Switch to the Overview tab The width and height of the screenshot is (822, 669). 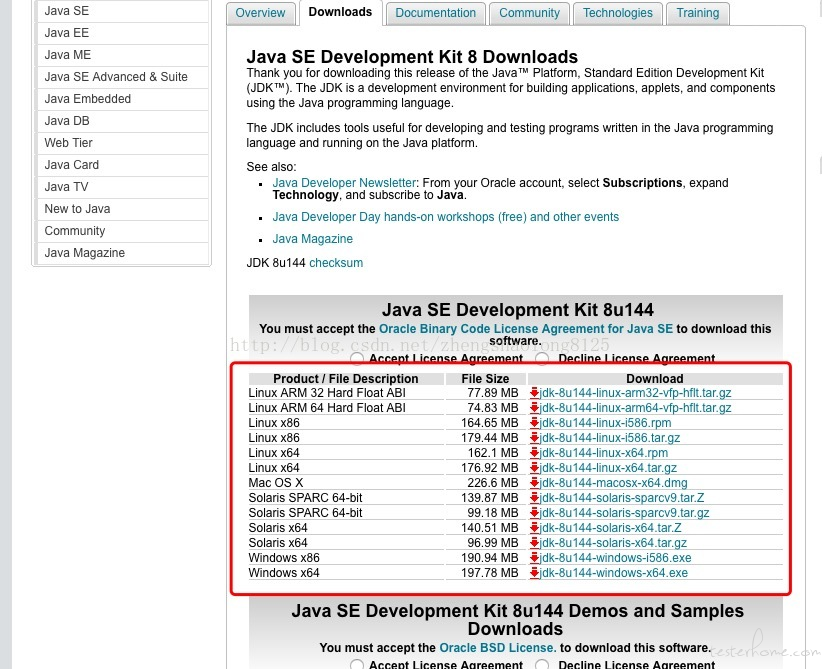[260, 13]
